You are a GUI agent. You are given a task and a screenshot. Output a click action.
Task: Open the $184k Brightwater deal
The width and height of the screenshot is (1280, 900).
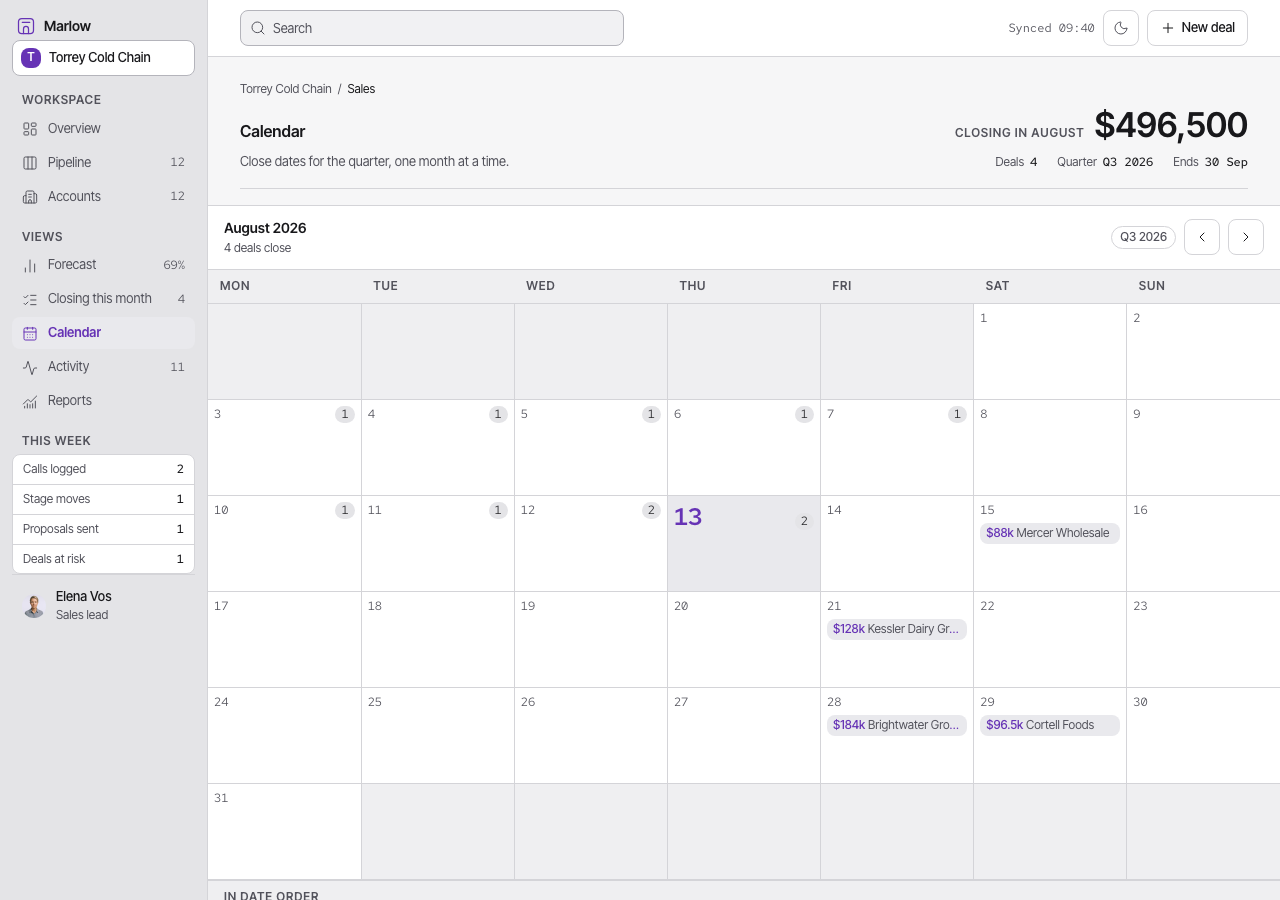[x=897, y=725]
